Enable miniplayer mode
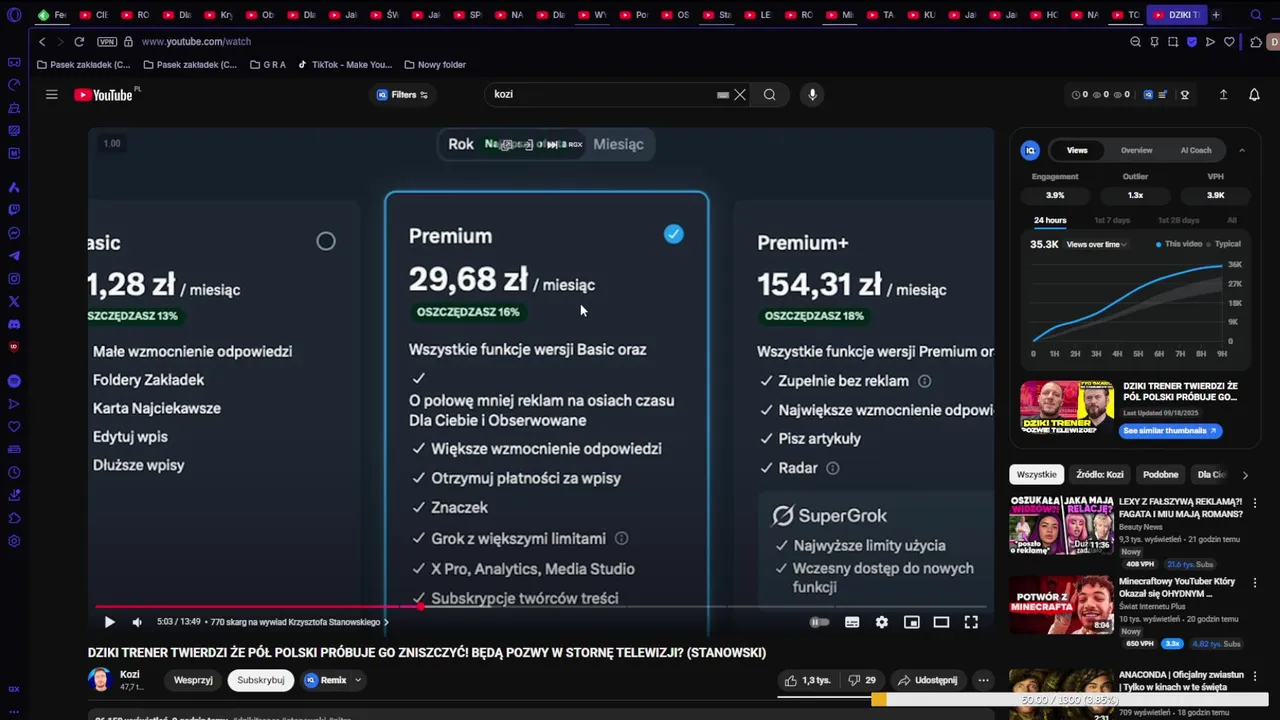Image resolution: width=1280 pixels, height=720 pixels. pos(911,622)
